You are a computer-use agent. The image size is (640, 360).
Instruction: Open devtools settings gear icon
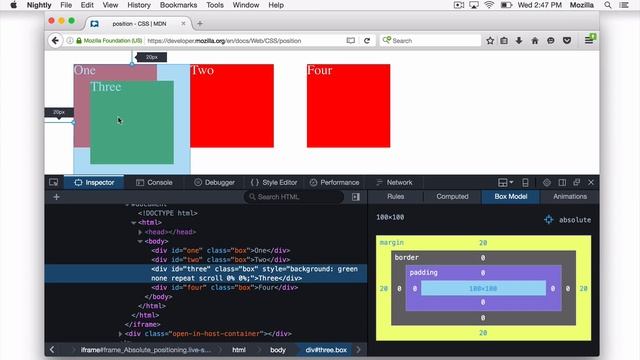[x=547, y=182]
